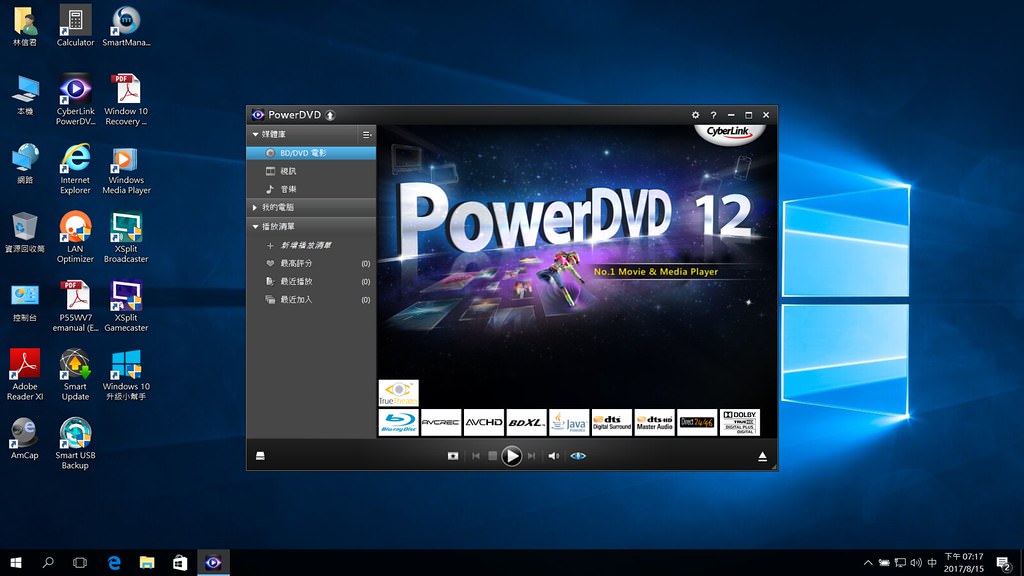
Task: Open 林信君 user folder icon
Action: (25, 26)
